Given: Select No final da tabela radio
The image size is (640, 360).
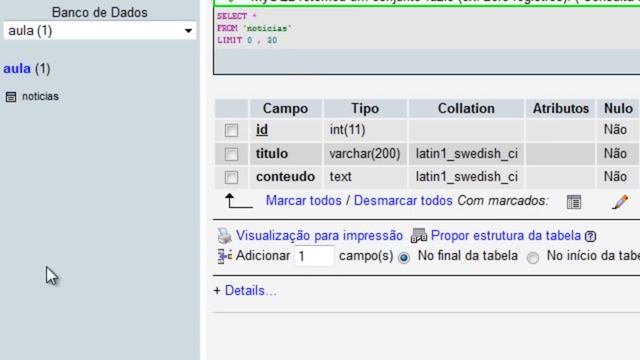Looking at the screenshot, I should coord(404,258).
